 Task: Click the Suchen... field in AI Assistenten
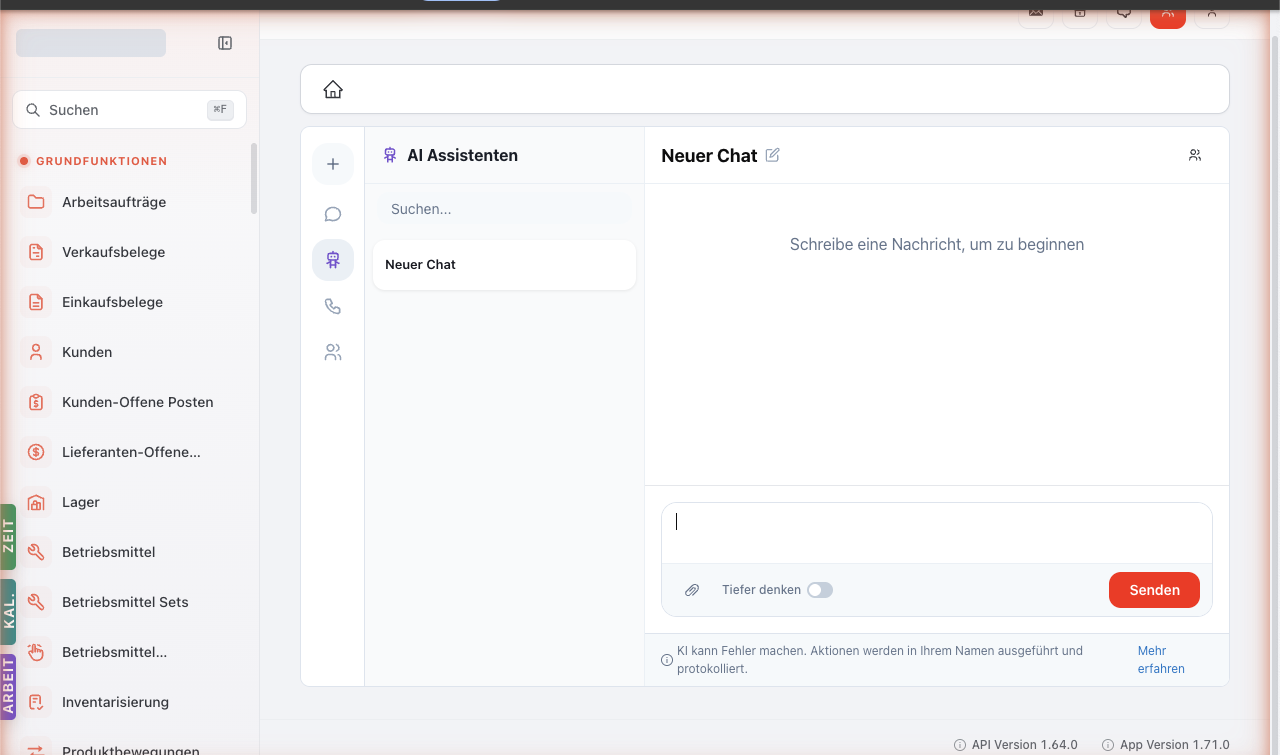pyautogui.click(x=504, y=209)
